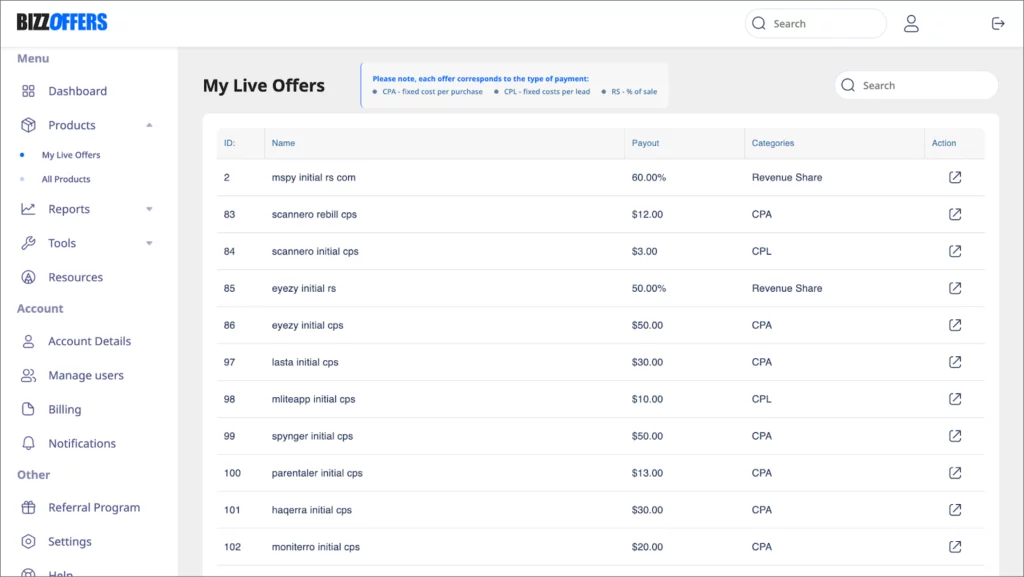The height and width of the screenshot is (577, 1024).
Task: Click Reports label in sidebar
Action: [x=69, y=209]
